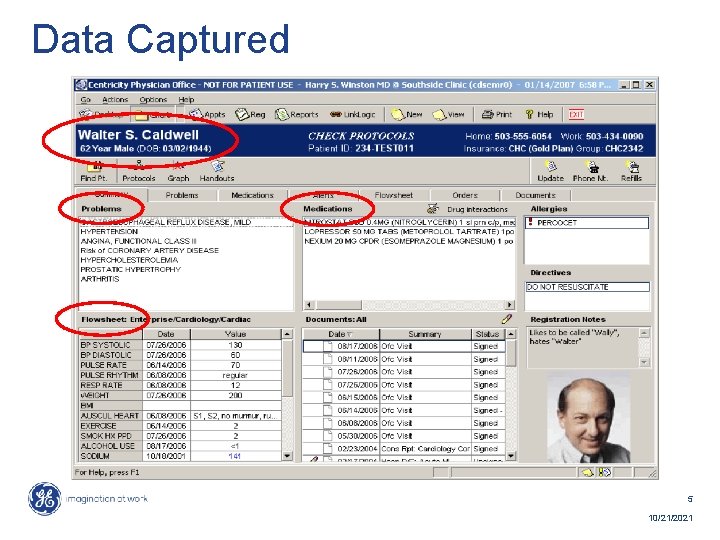Screen dimensions: 720x540
Task: Click Flowsheet scrollbar down arrow
Action: (x=287, y=456)
